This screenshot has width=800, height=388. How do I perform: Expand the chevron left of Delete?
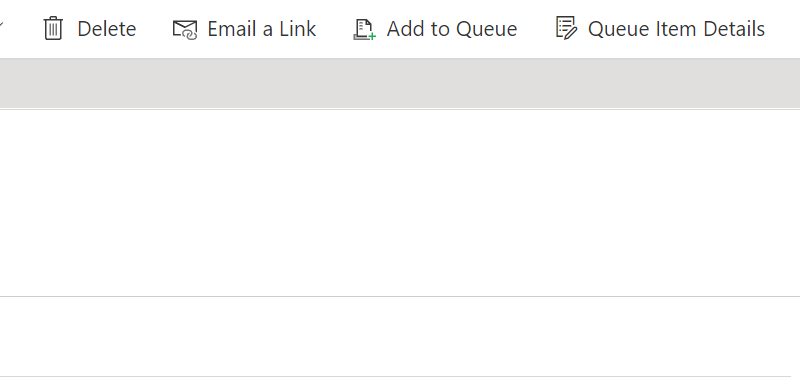coord(2,26)
